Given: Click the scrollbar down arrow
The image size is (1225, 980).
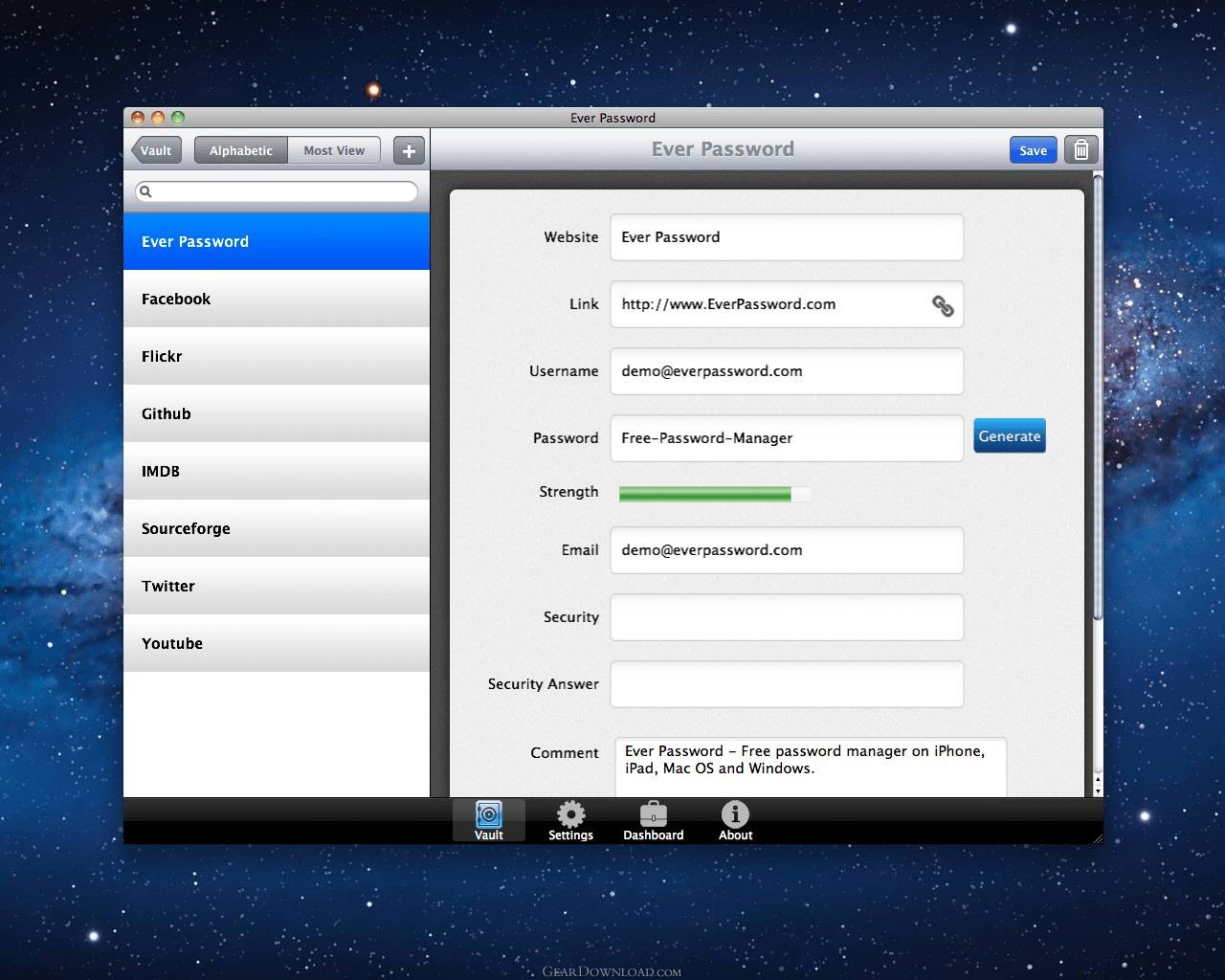Looking at the screenshot, I should point(1098,791).
